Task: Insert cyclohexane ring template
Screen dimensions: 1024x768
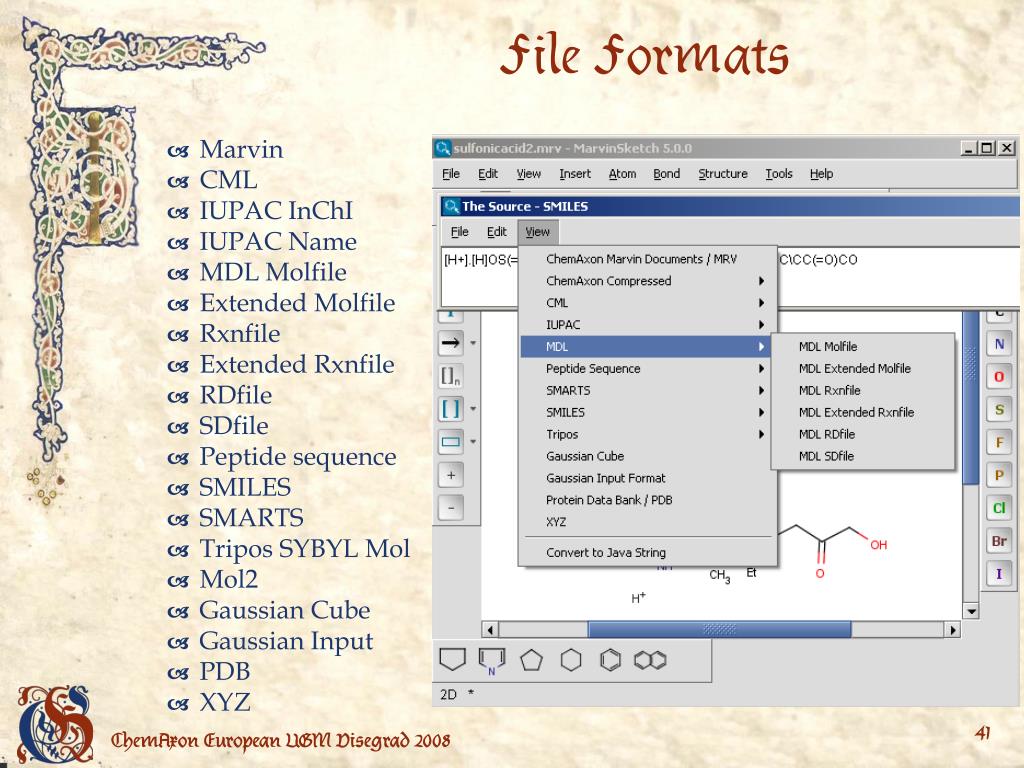Action: [571, 660]
